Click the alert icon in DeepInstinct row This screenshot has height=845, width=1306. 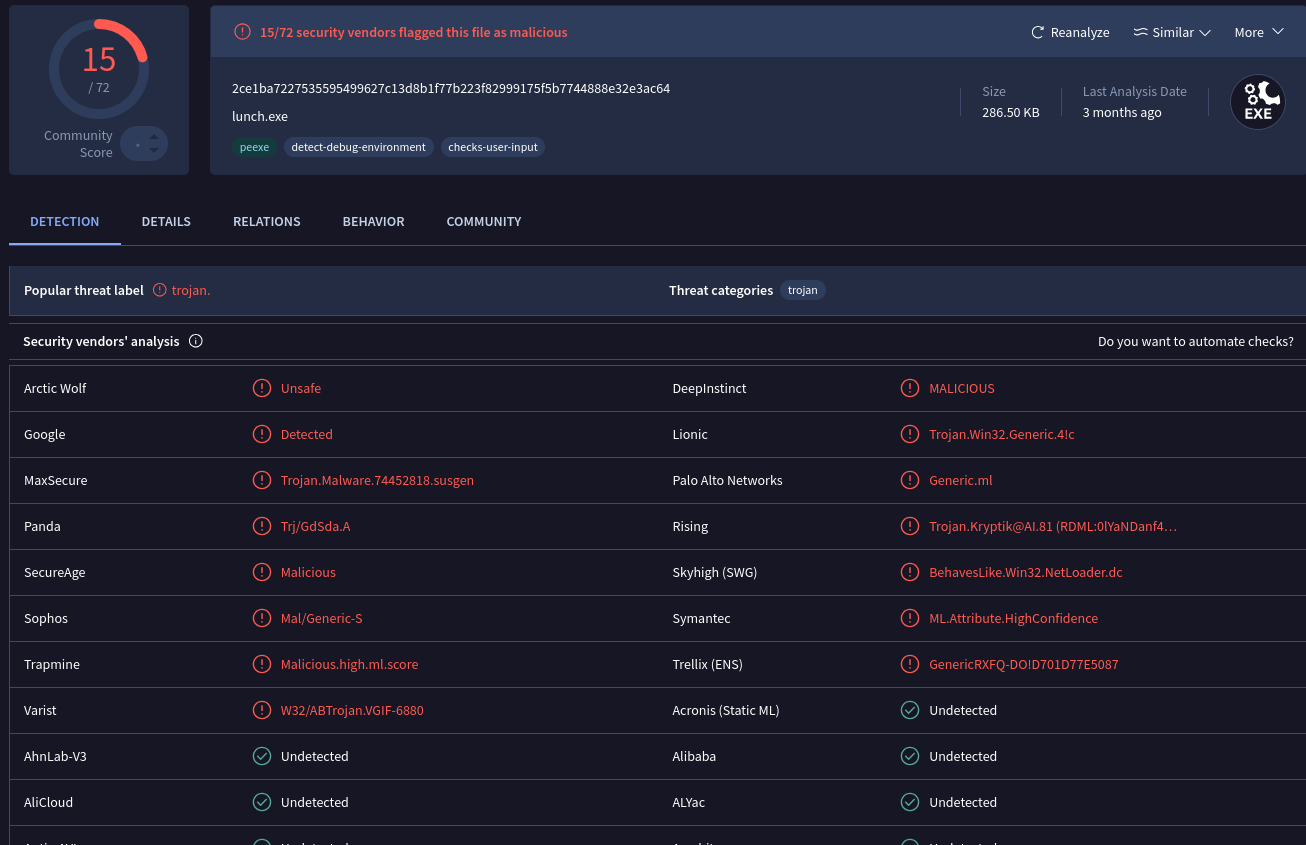pyautogui.click(x=910, y=388)
